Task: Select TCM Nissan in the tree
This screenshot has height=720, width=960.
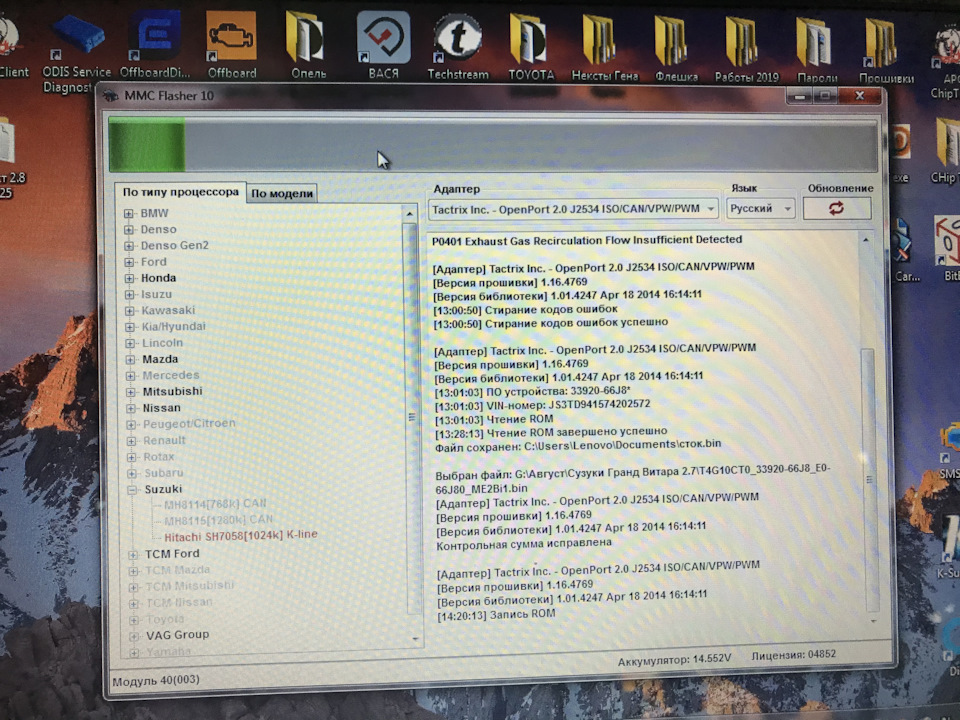Action: pos(179,602)
